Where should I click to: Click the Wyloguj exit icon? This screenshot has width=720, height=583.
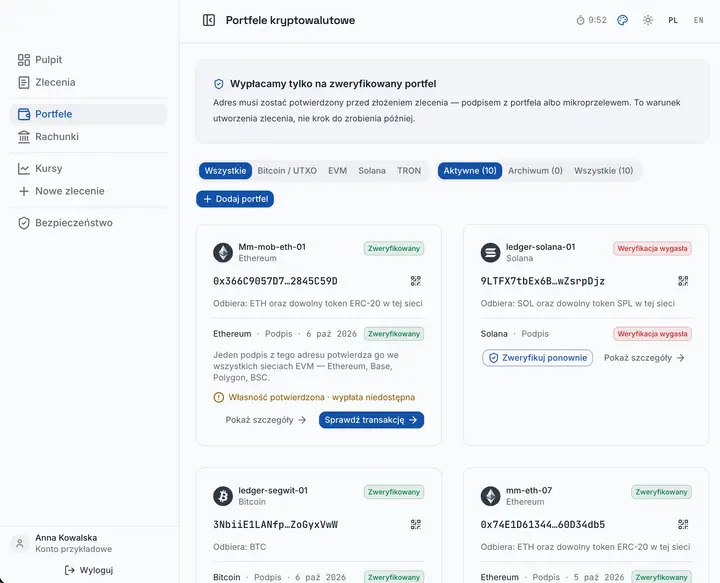point(70,570)
